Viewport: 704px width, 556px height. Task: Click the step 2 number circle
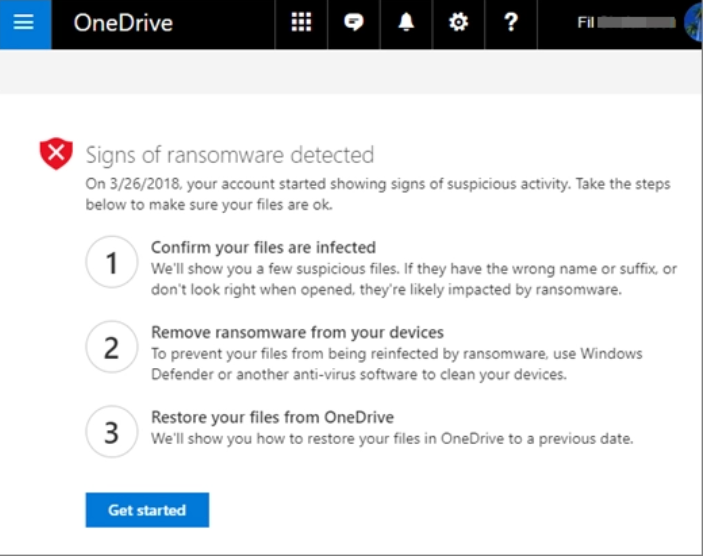tap(112, 347)
